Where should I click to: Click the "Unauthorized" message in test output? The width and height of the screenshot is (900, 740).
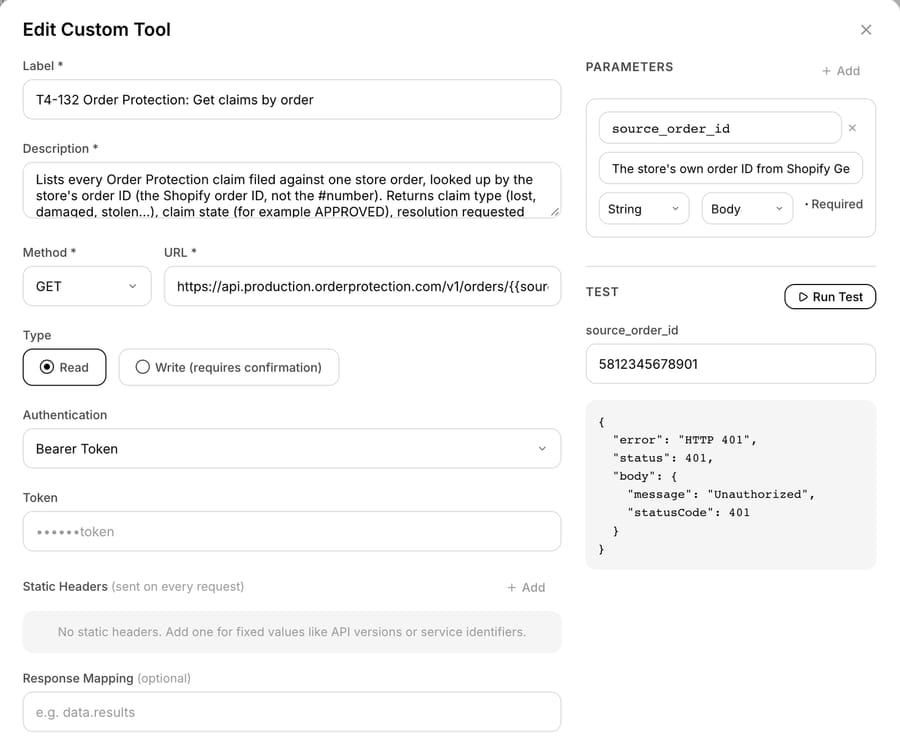coord(758,494)
